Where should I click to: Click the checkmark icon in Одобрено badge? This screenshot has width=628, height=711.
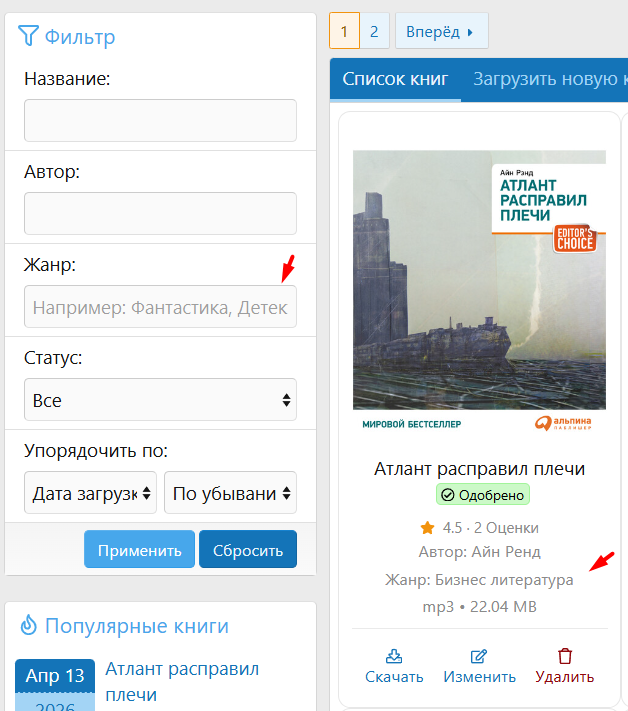tap(448, 495)
